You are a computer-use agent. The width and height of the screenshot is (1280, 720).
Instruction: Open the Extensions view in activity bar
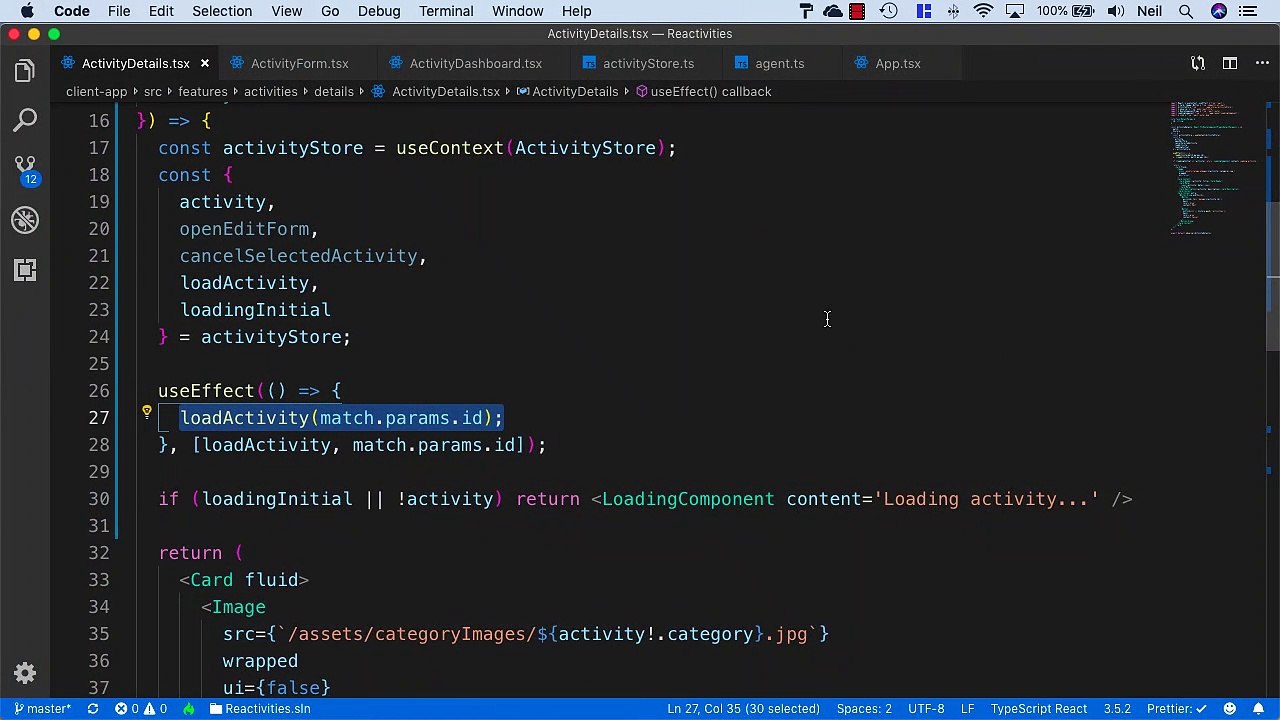pyautogui.click(x=25, y=270)
